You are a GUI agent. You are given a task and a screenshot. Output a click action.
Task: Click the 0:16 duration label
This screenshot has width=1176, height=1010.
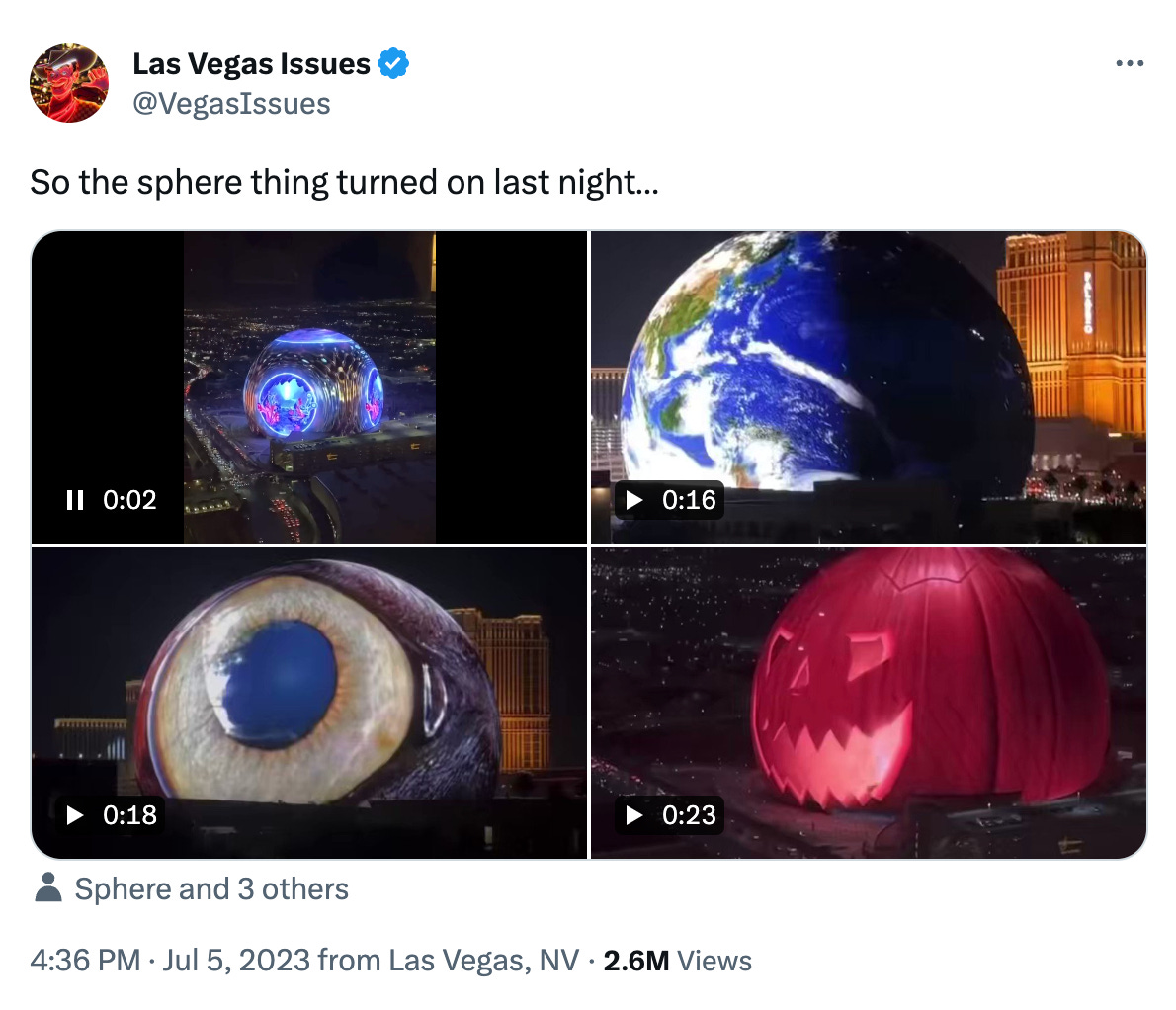tap(689, 500)
